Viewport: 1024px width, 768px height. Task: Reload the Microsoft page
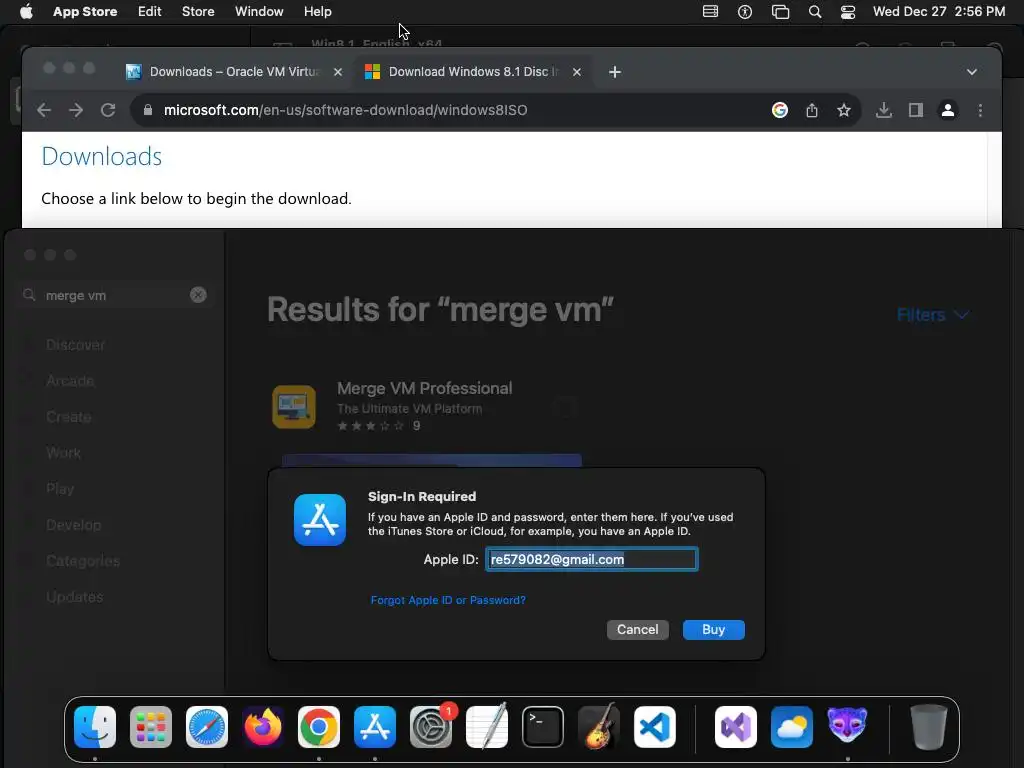point(108,110)
